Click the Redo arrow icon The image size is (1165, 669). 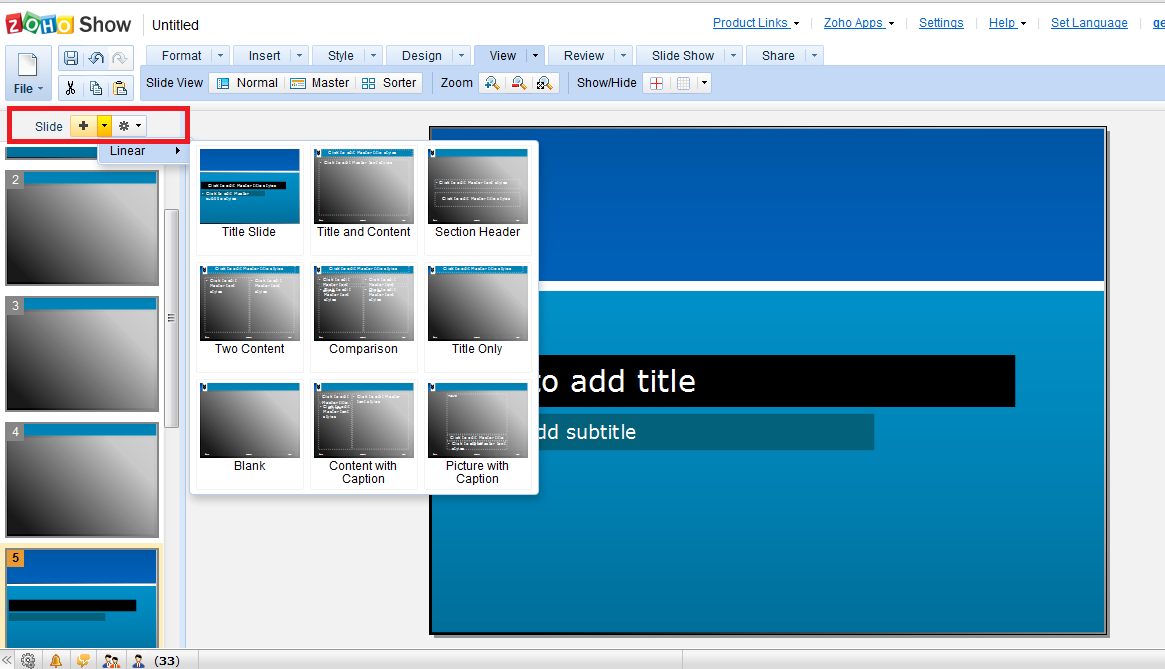click(120, 58)
